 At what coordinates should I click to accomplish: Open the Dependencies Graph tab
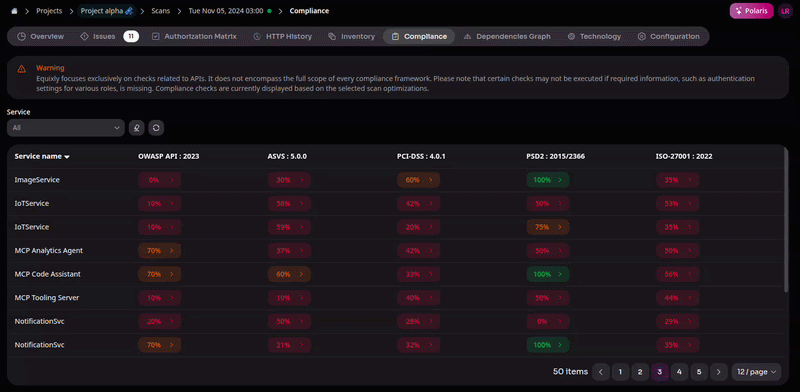click(x=507, y=36)
